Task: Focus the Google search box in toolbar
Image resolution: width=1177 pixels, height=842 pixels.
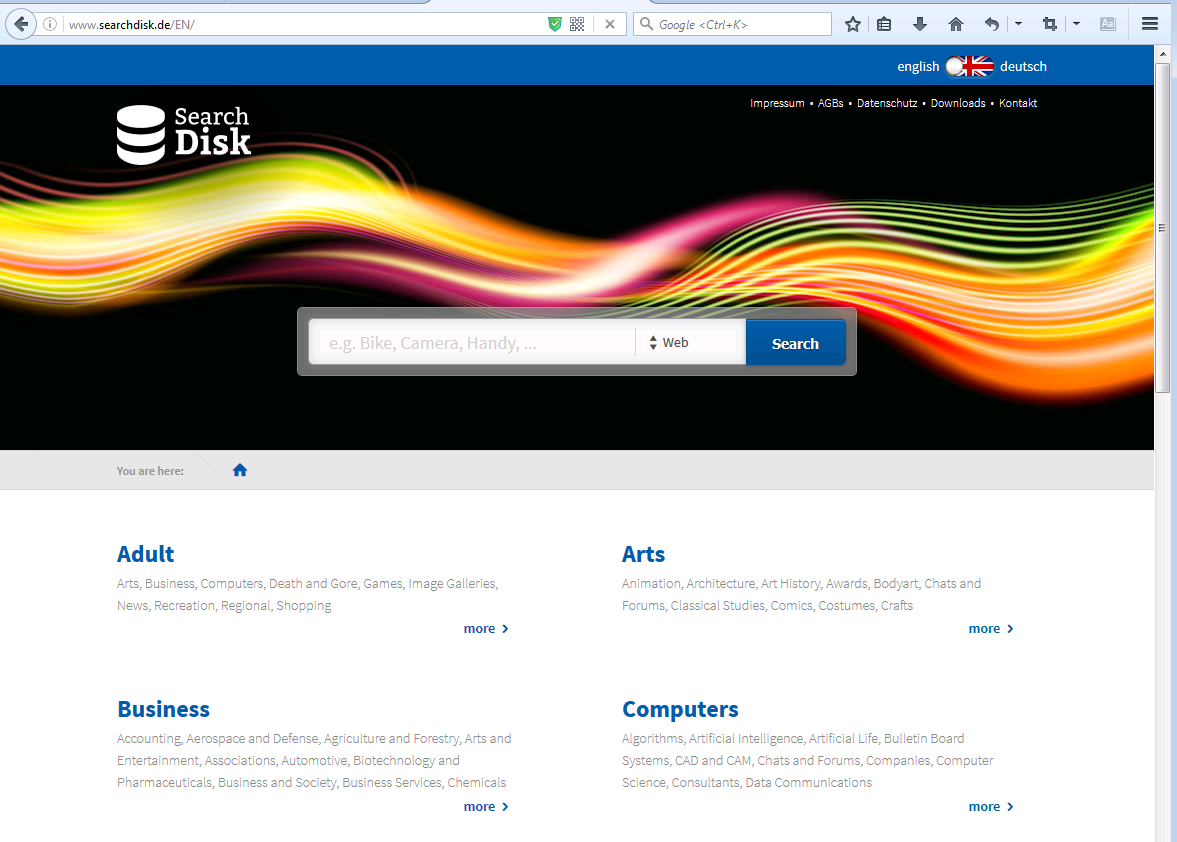Action: coord(733,24)
